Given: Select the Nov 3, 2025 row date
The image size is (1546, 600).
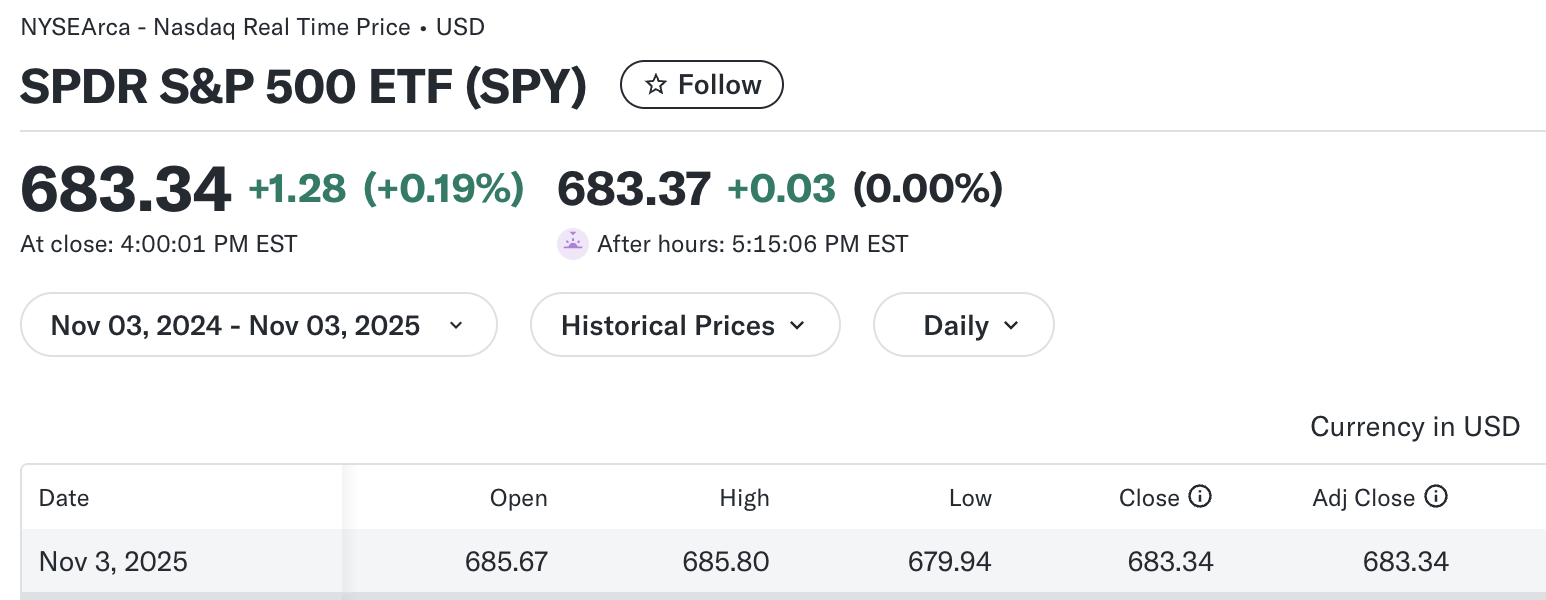Looking at the screenshot, I should point(113,562).
